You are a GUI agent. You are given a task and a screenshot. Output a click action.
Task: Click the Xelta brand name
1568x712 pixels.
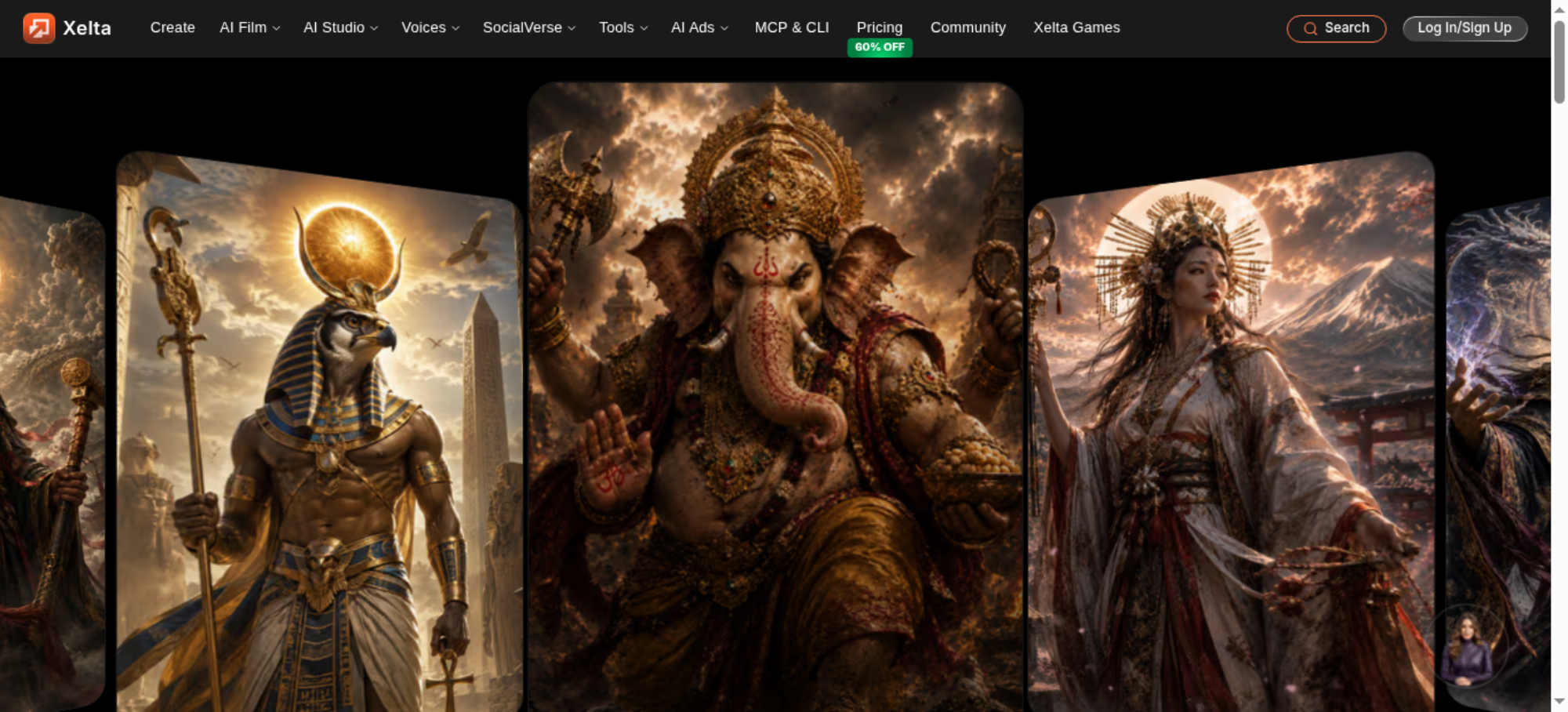click(x=87, y=28)
